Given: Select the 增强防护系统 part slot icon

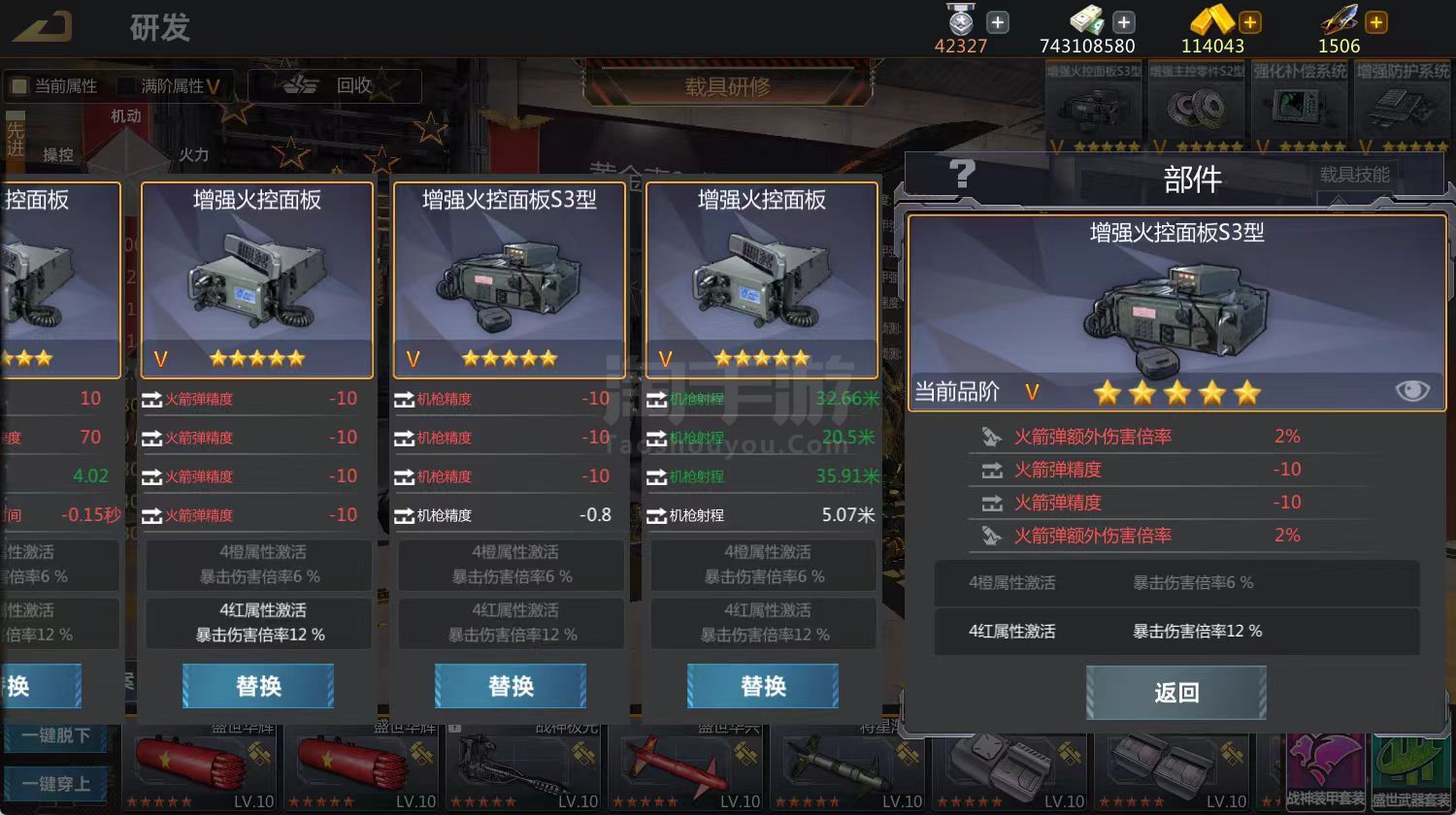Looking at the screenshot, I should (1403, 107).
